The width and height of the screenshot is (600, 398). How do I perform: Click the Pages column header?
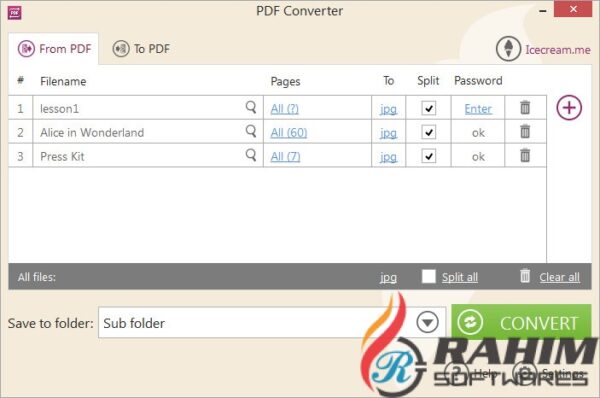pyautogui.click(x=285, y=81)
